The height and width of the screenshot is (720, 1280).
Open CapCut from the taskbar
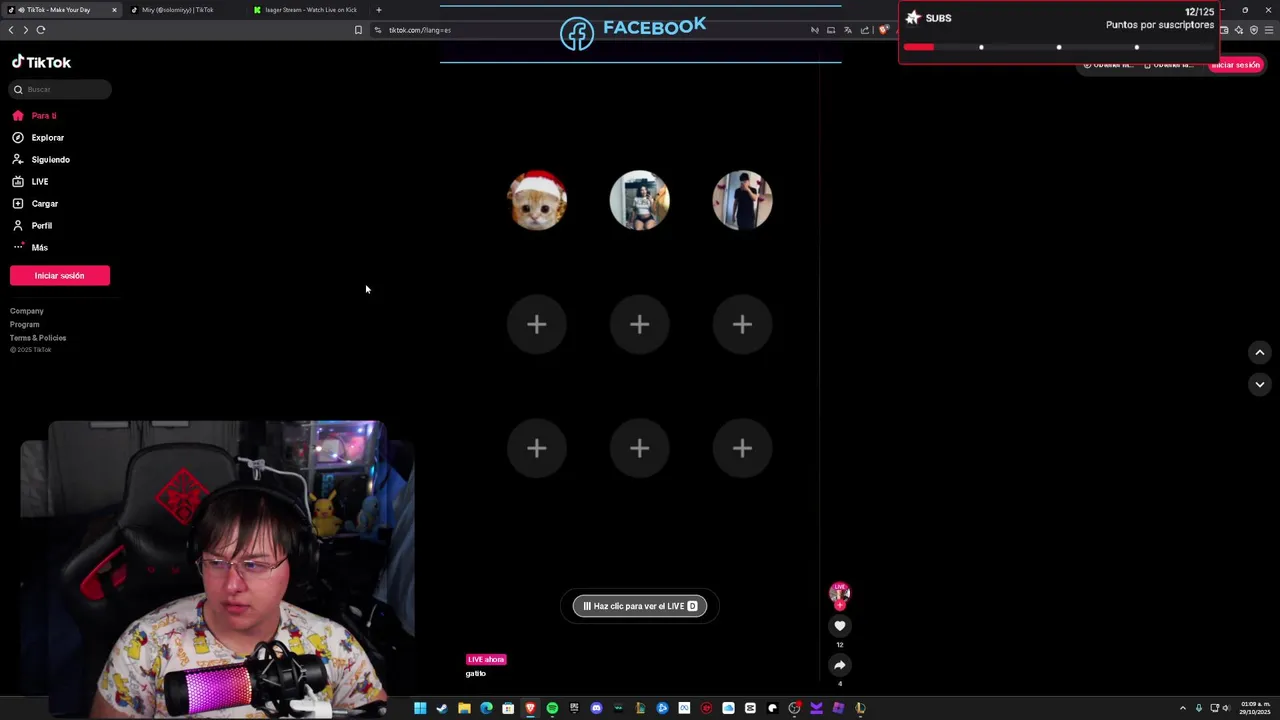(x=750, y=708)
